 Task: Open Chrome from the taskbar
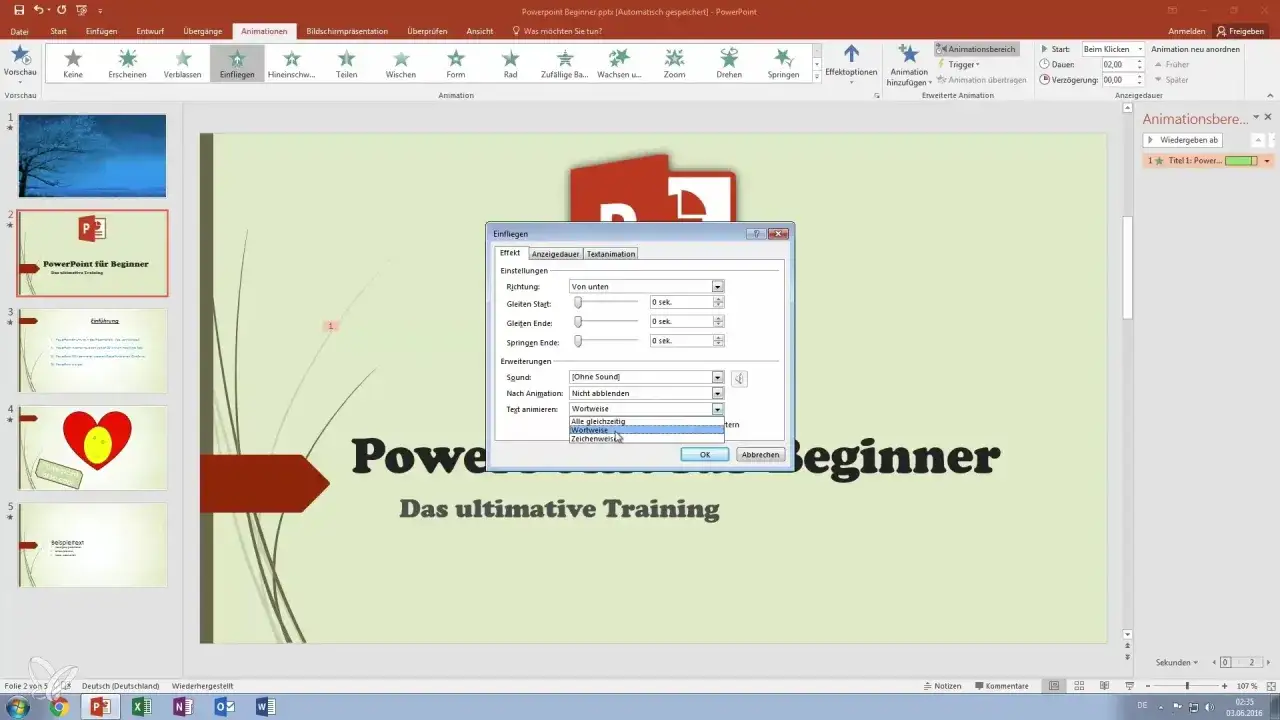[x=59, y=707]
